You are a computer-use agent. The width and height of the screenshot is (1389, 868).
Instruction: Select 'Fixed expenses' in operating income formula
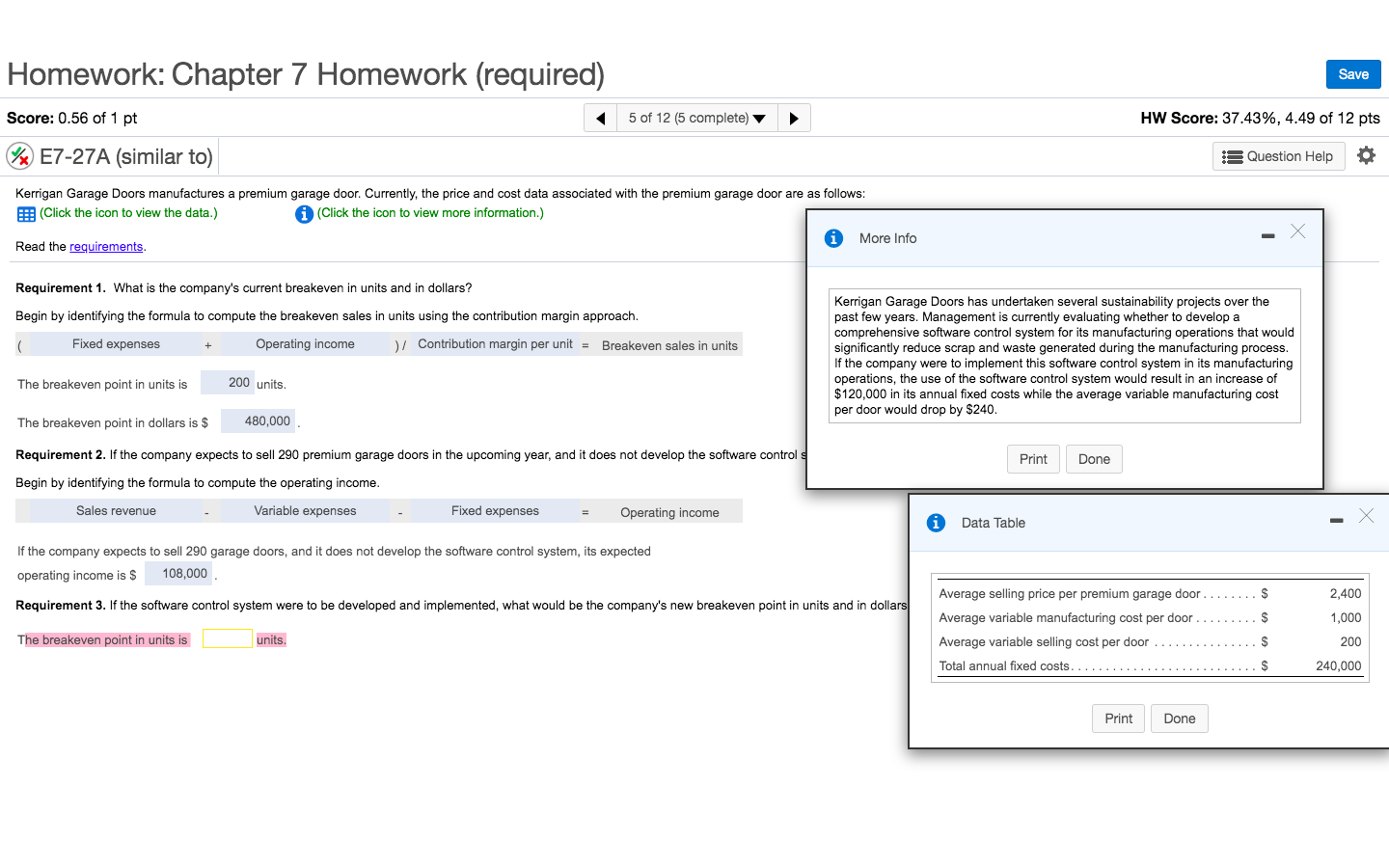pyautogui.click(x=495, y=511)
